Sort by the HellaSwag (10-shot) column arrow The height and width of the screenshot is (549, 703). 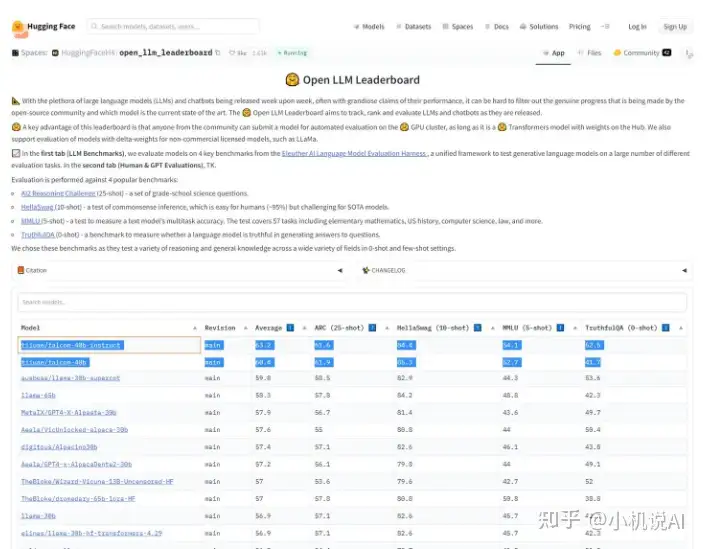(493, 328)
